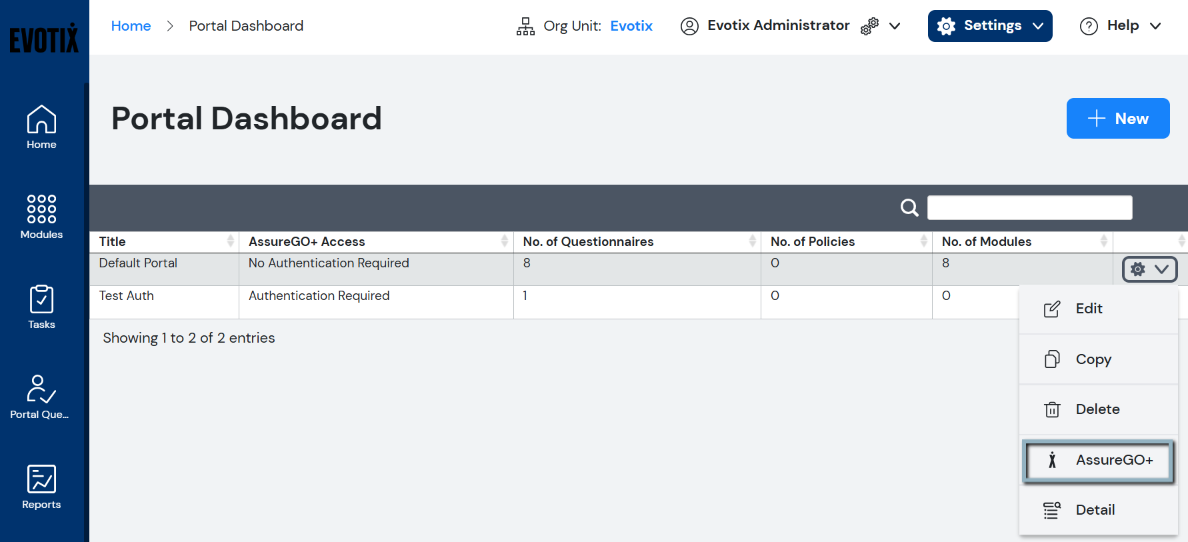Click the table search input field
The height and width of the screenshot is (542, 1188).
click(x=1029, y=207)
